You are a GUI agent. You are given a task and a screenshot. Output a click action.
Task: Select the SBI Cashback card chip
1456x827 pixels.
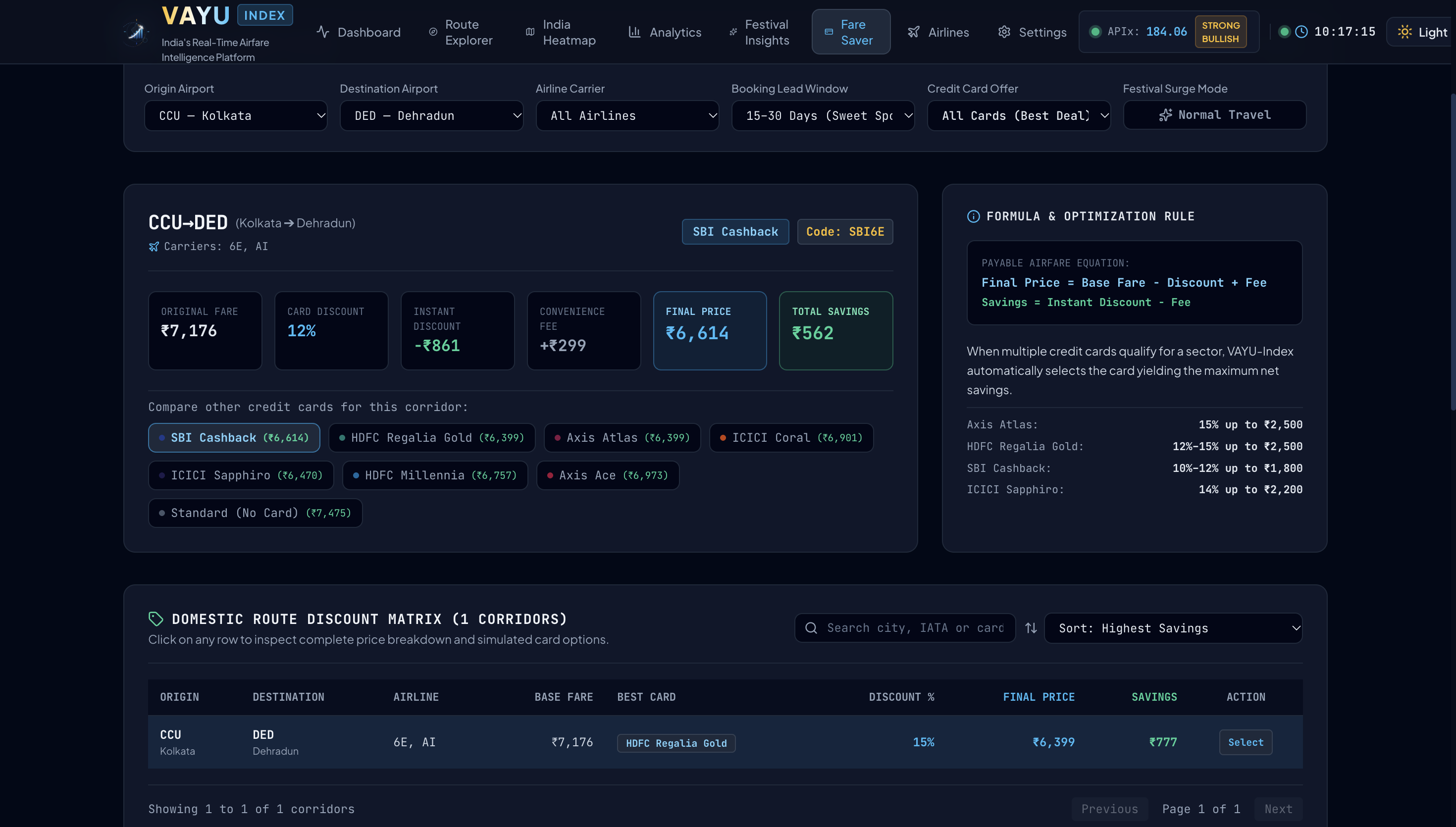234,437
